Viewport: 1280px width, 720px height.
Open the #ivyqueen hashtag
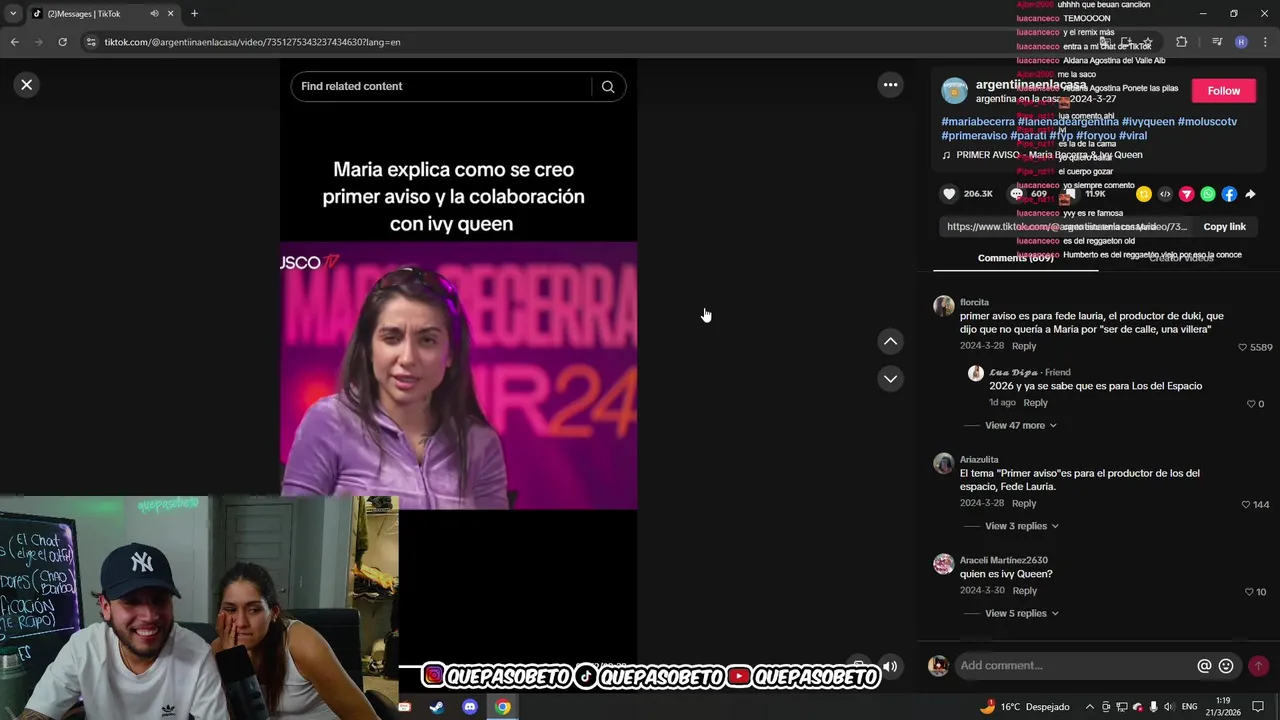pos(1148,122)
